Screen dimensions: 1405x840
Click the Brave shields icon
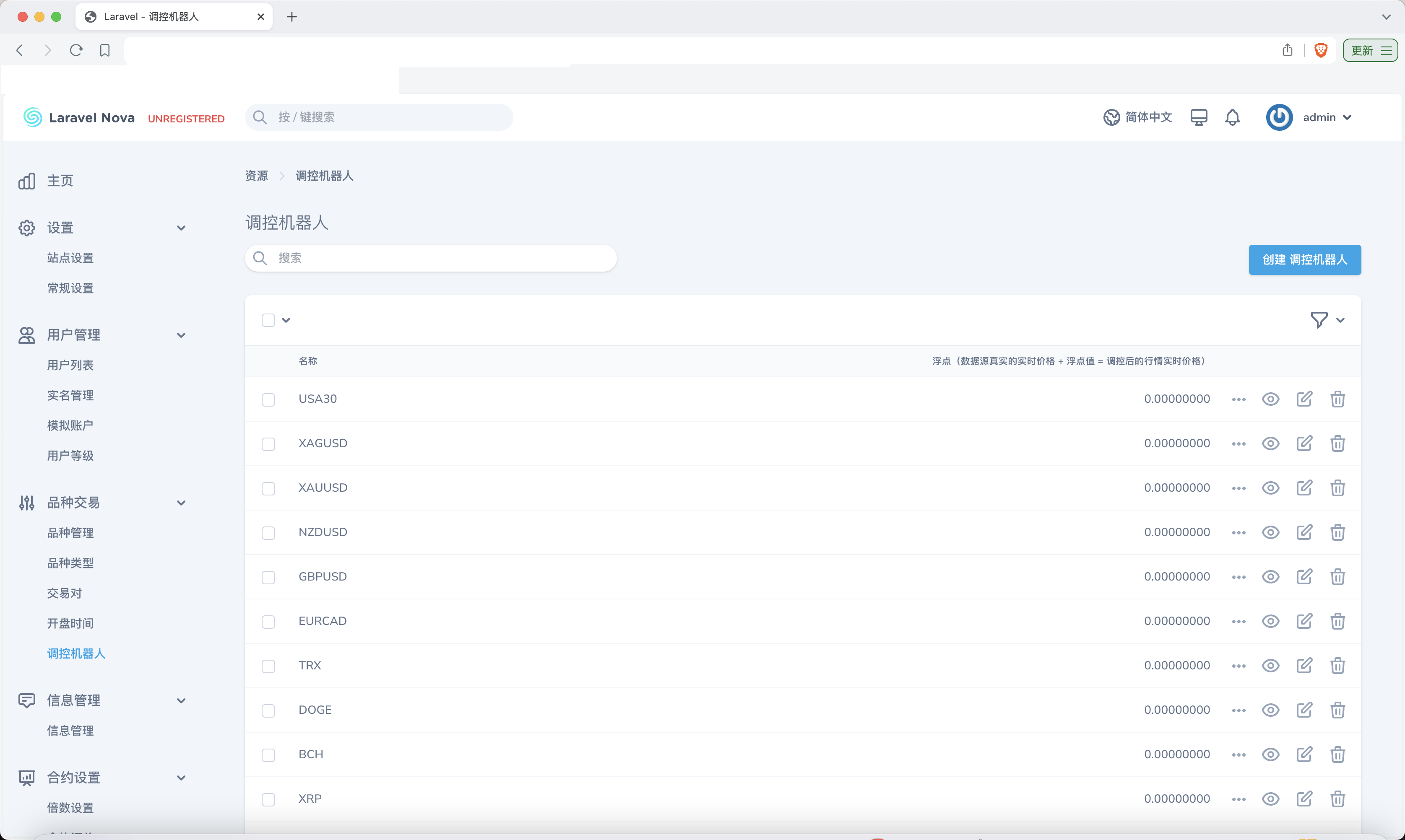tap(1321, 50)
